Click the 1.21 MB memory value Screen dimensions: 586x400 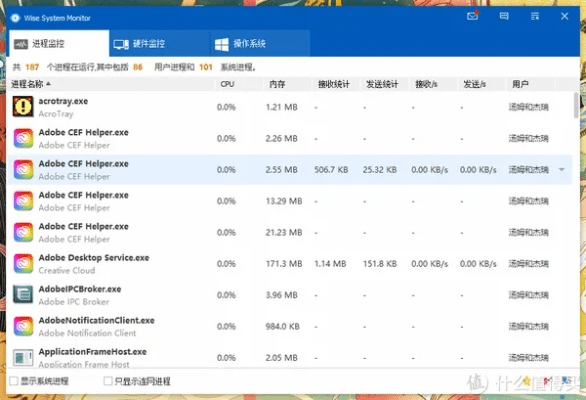point(281,107)
